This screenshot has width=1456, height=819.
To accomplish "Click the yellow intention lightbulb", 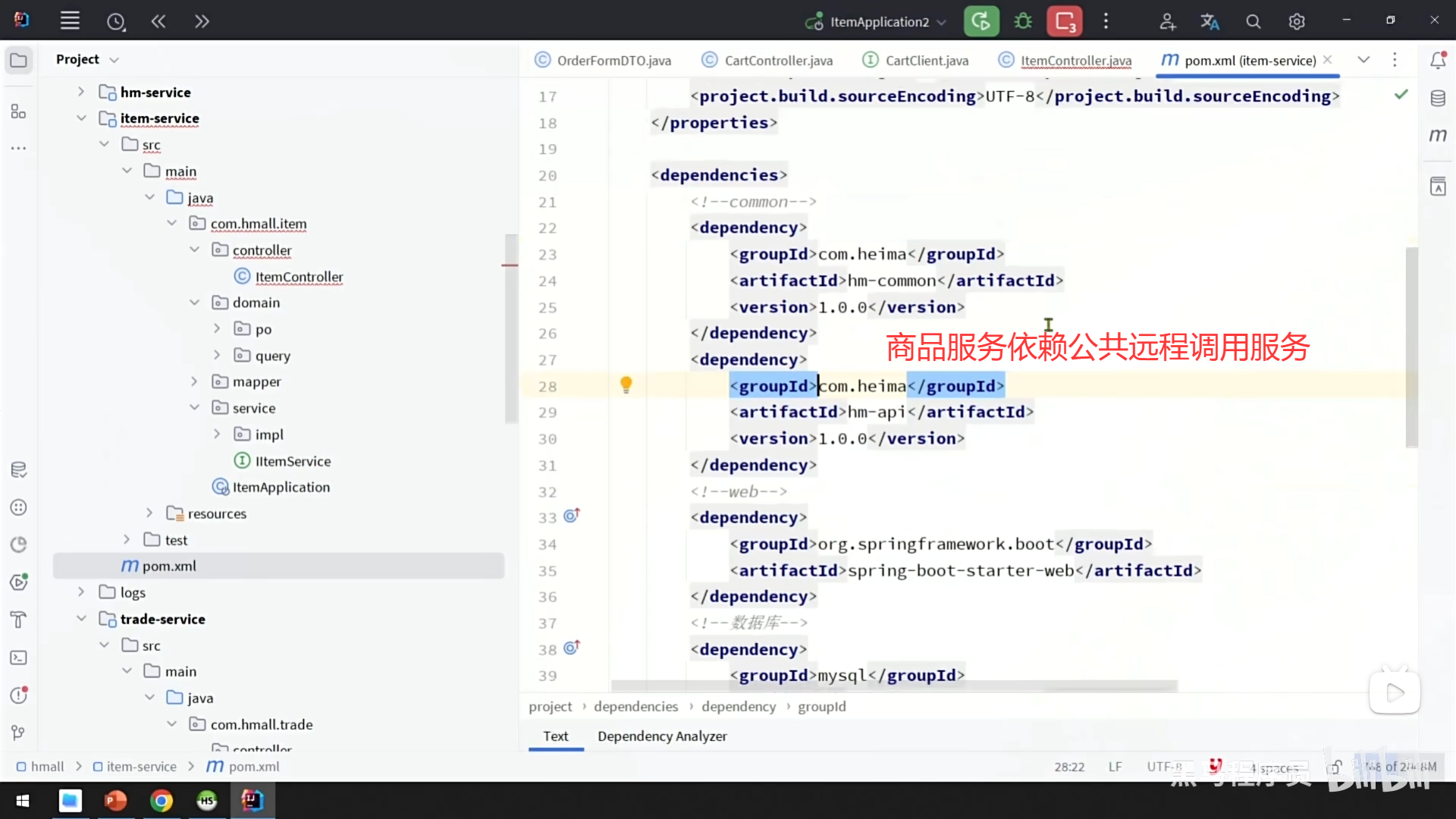I will pos(626,384).
